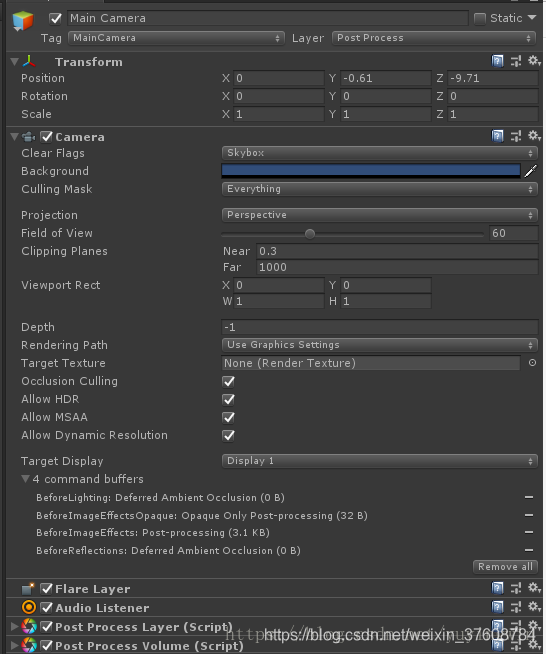
Task: Open Clear Flags dropdown showing Skybox
Action: click(x=380, y=153)
